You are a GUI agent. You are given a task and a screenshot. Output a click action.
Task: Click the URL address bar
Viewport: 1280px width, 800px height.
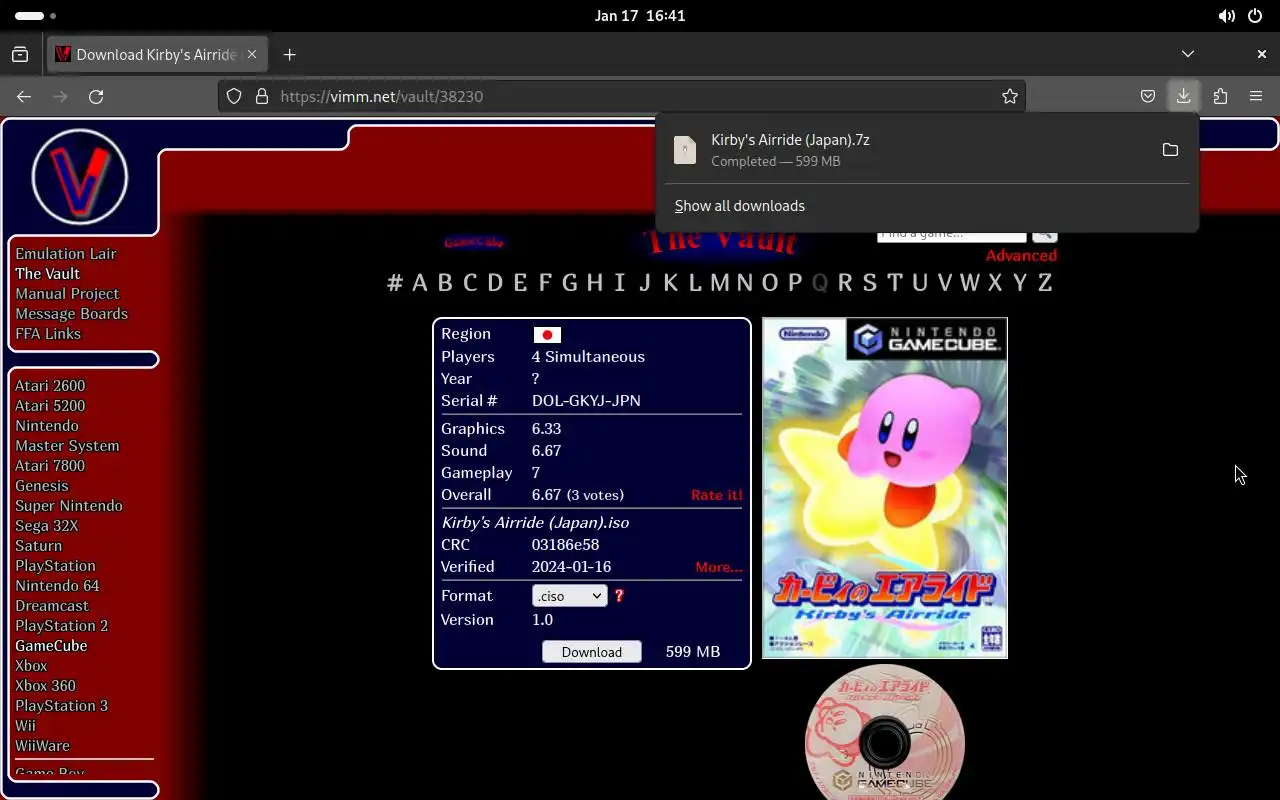point(622,96)
